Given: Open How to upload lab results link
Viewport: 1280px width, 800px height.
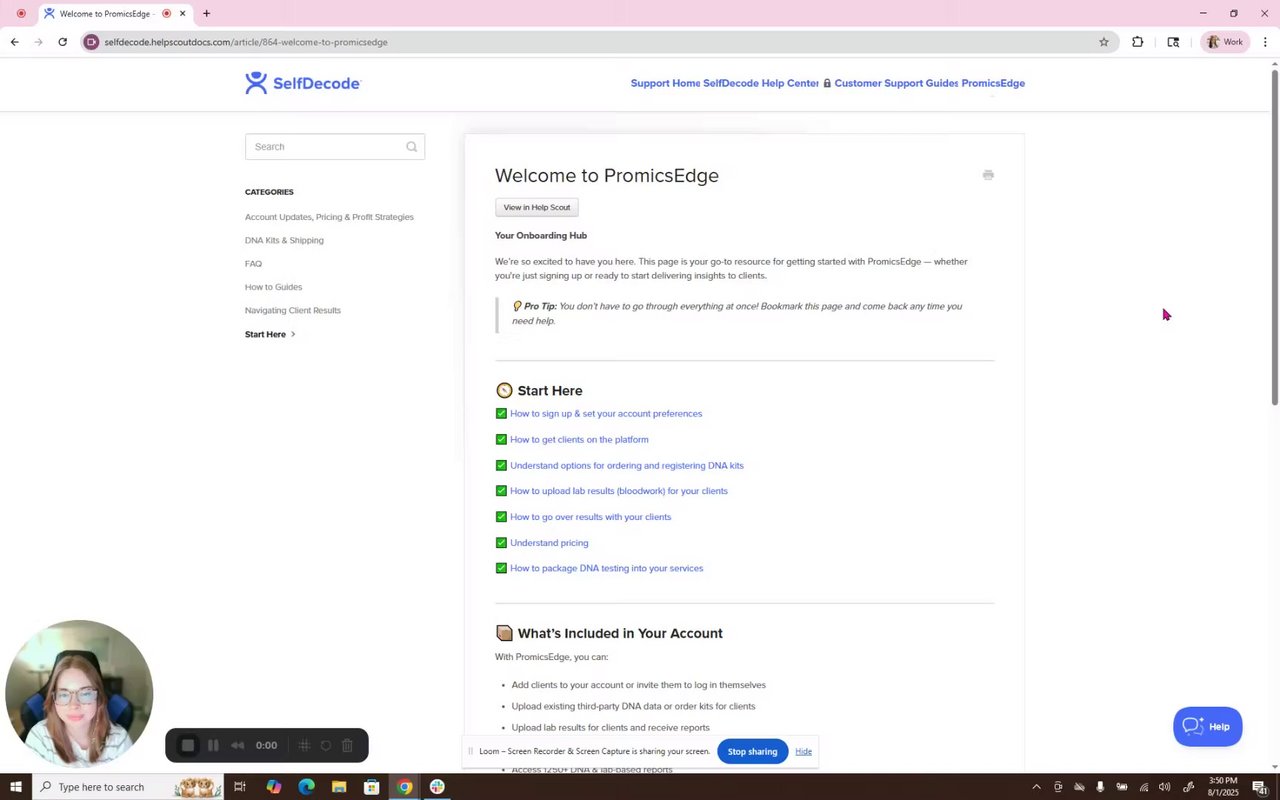Looking at the screenshot, I should click(619, 491).
